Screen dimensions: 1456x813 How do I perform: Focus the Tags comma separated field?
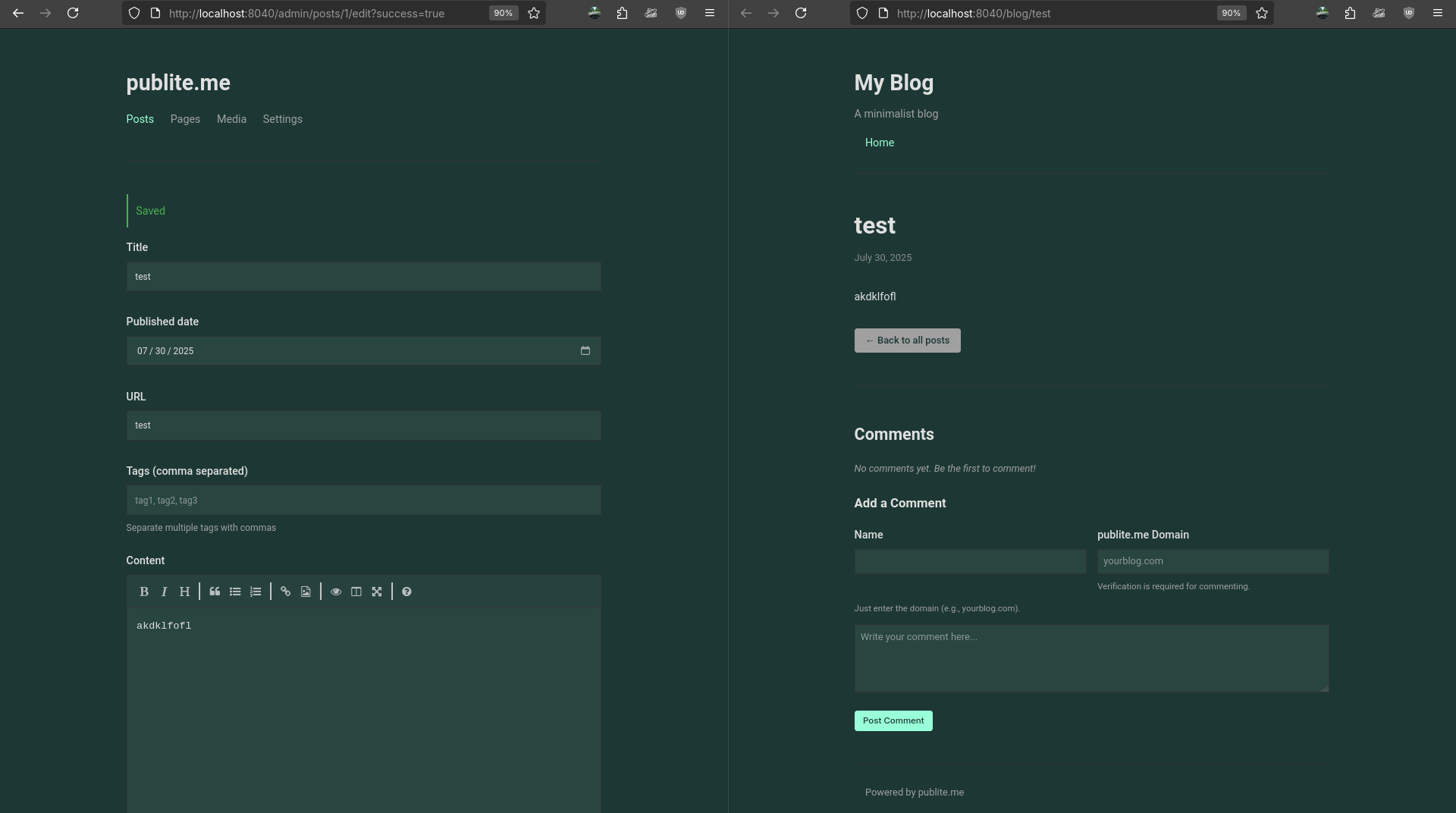point(364,501)
